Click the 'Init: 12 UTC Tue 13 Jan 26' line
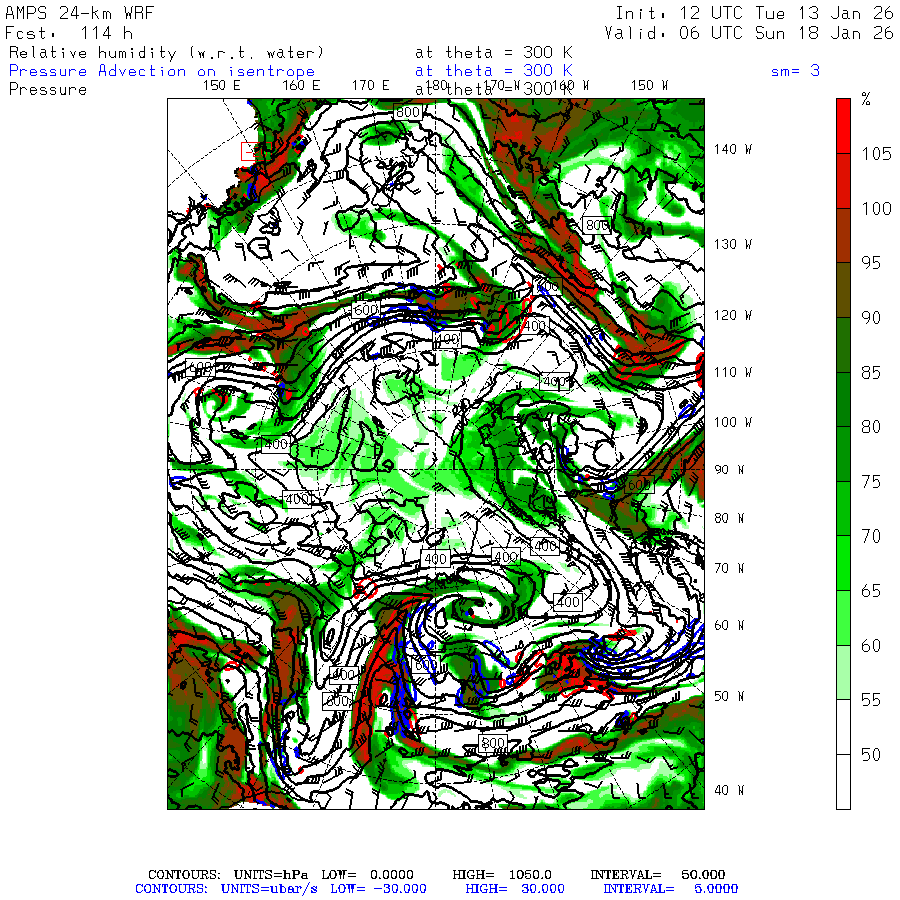Image resolution: width=900 pixels, height=900 pixels. click(754, 13)
